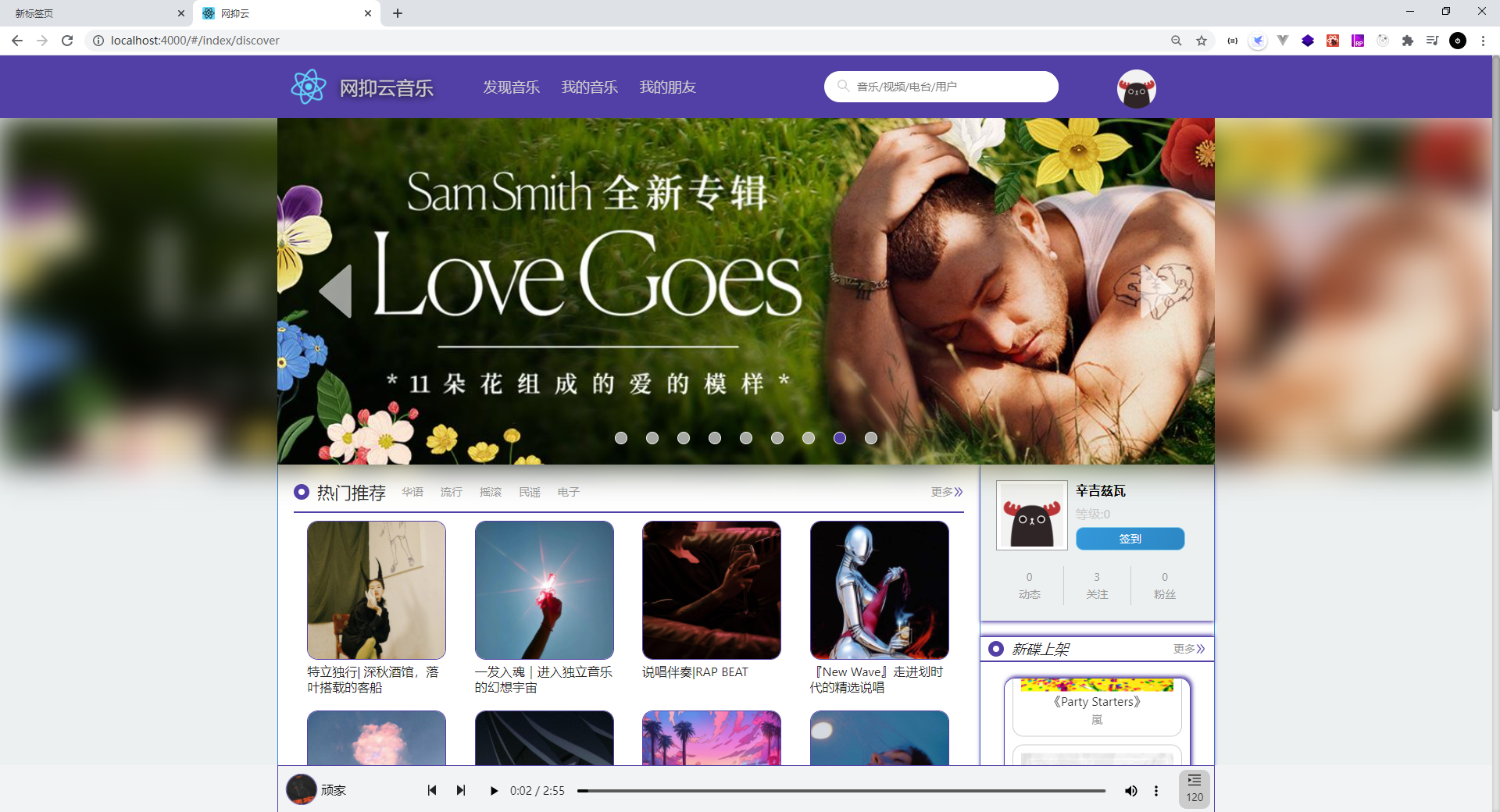Bookmark this page with star icon
Screen dimensions: 1500x812
coord(1202,41)
